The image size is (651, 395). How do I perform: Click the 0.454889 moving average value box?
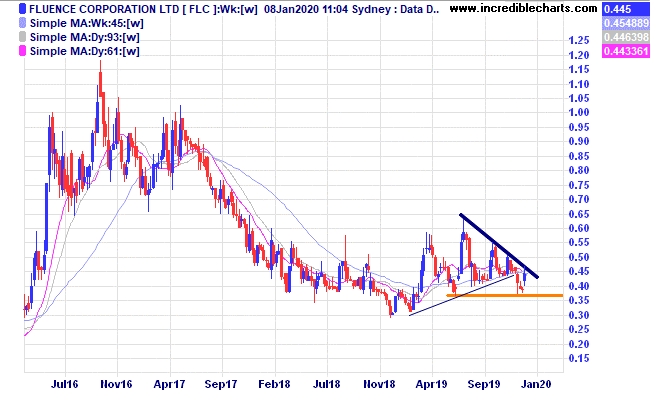(625, 23)
